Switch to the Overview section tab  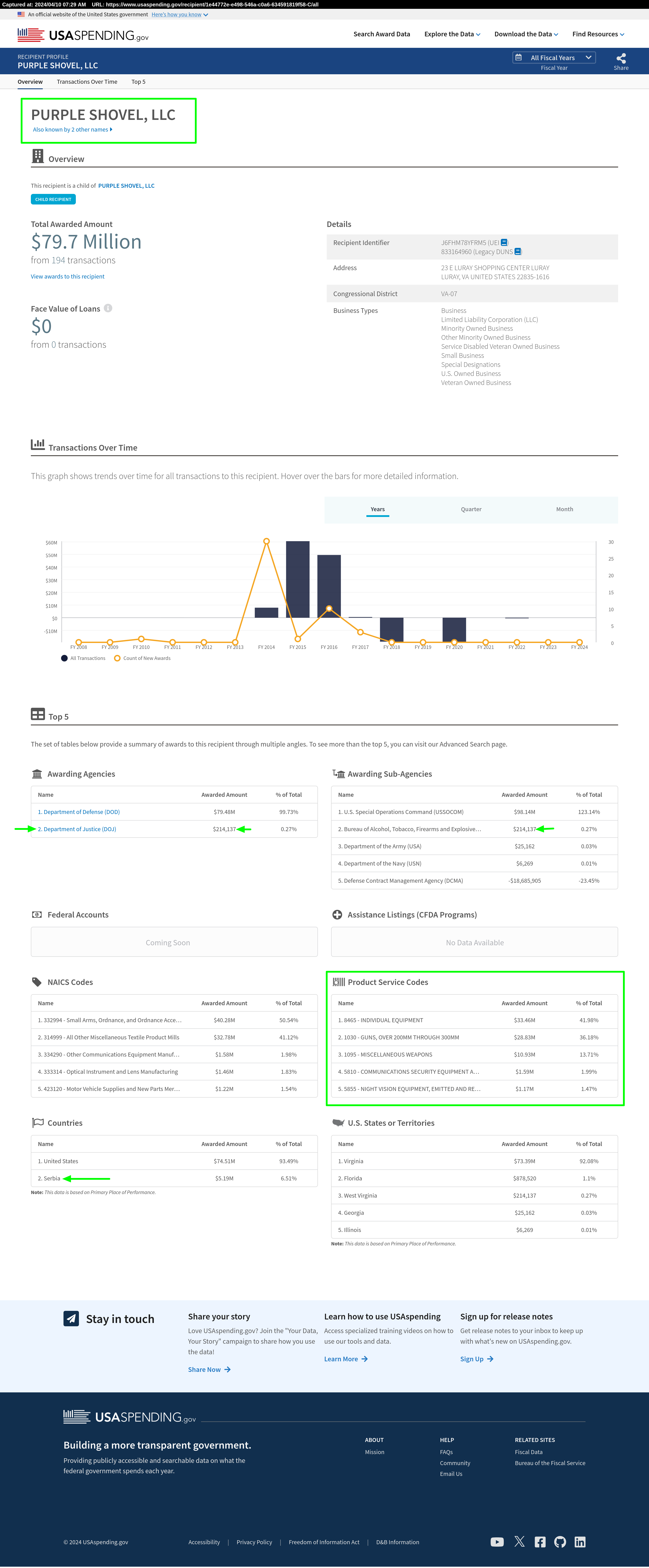[x=30, y=82]
